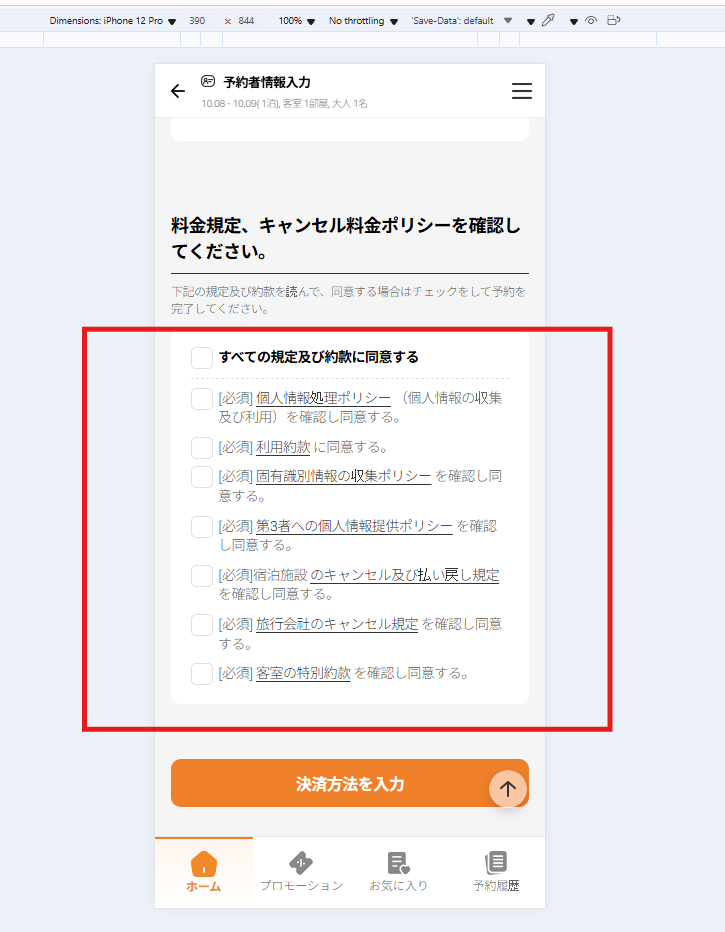This screenshot has width=725, height=932.
Task: Check すべての規定及び約款に同意する checkbox
Action: [202, 358]
